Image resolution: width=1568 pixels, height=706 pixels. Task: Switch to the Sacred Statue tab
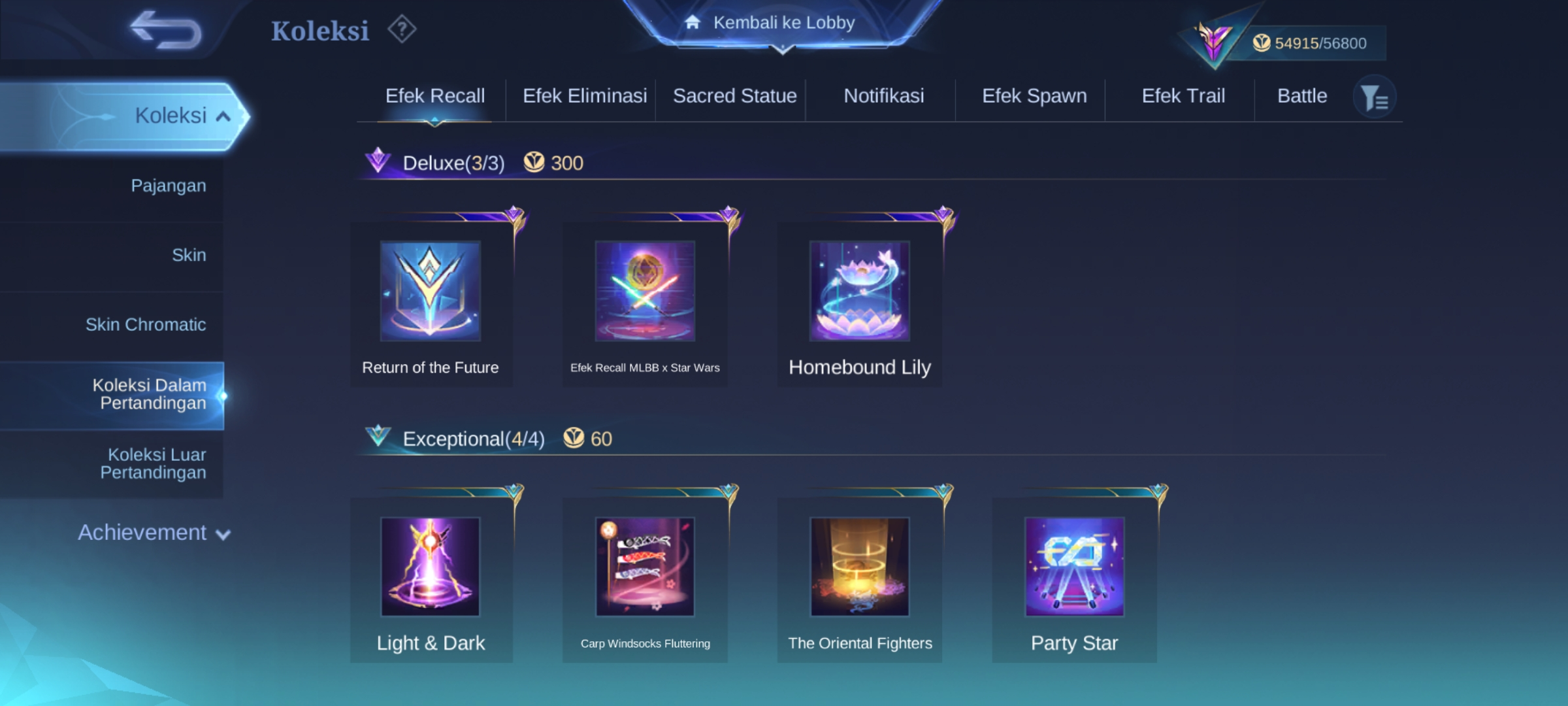click(x=734, y=96)
